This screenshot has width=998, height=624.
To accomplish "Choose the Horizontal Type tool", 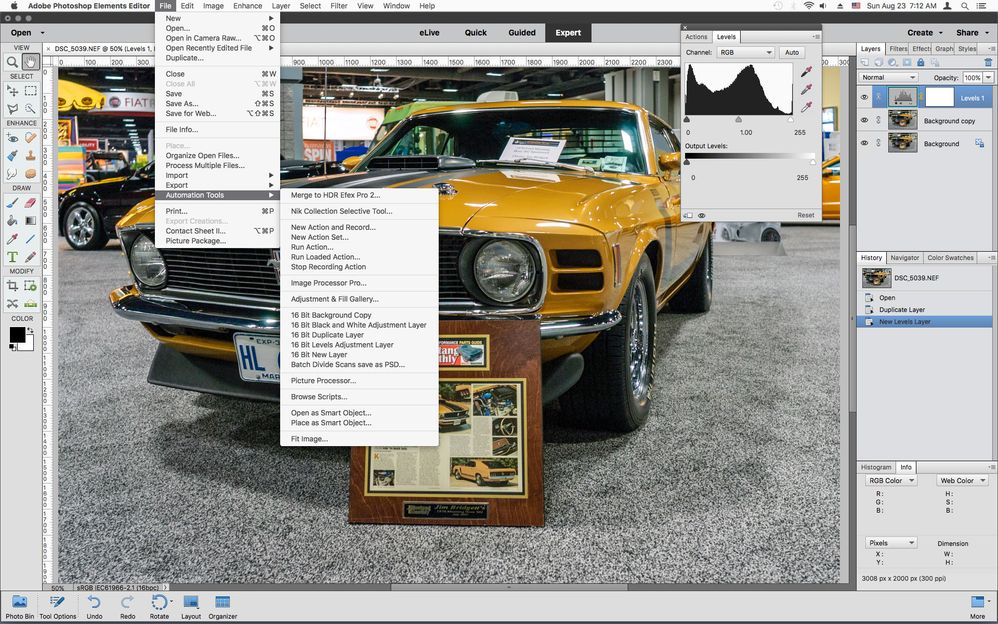I will click(12, 257).
